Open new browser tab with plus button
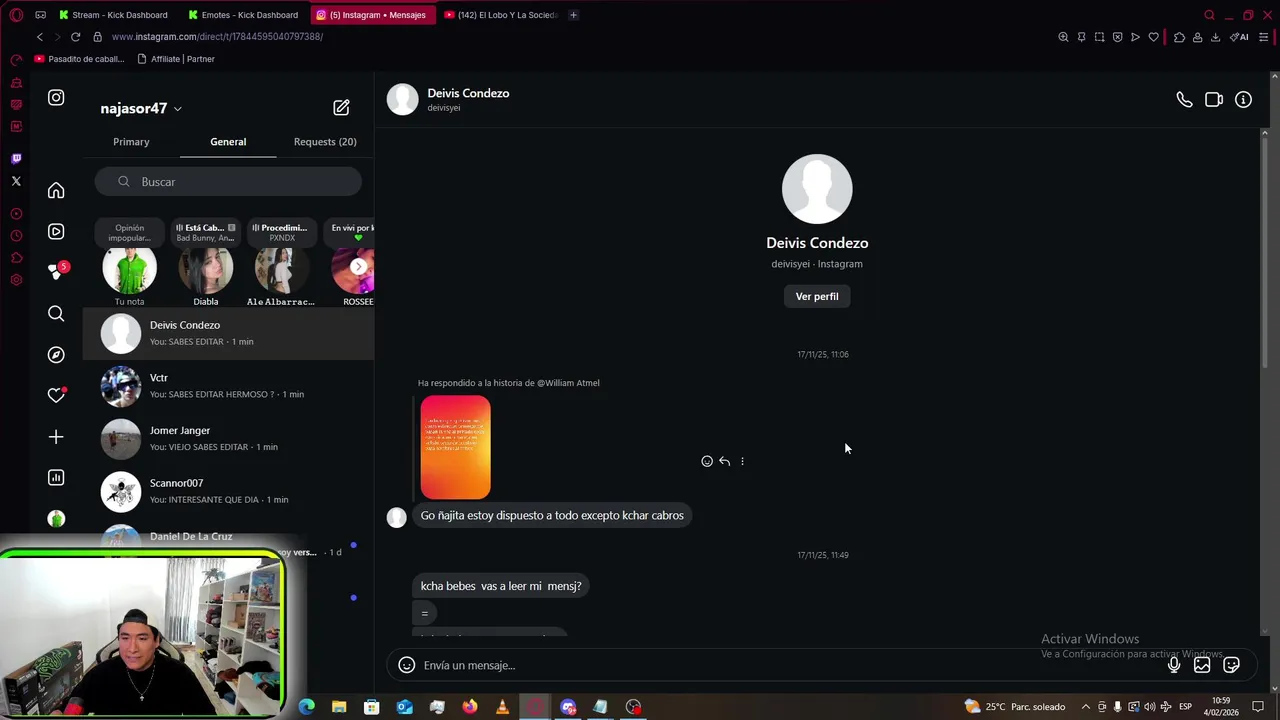1280x720 pixels. click(573, 15)
